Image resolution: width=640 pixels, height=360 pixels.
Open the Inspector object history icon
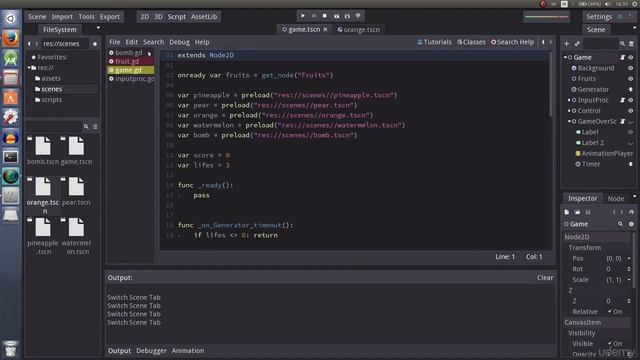[631, 212]
